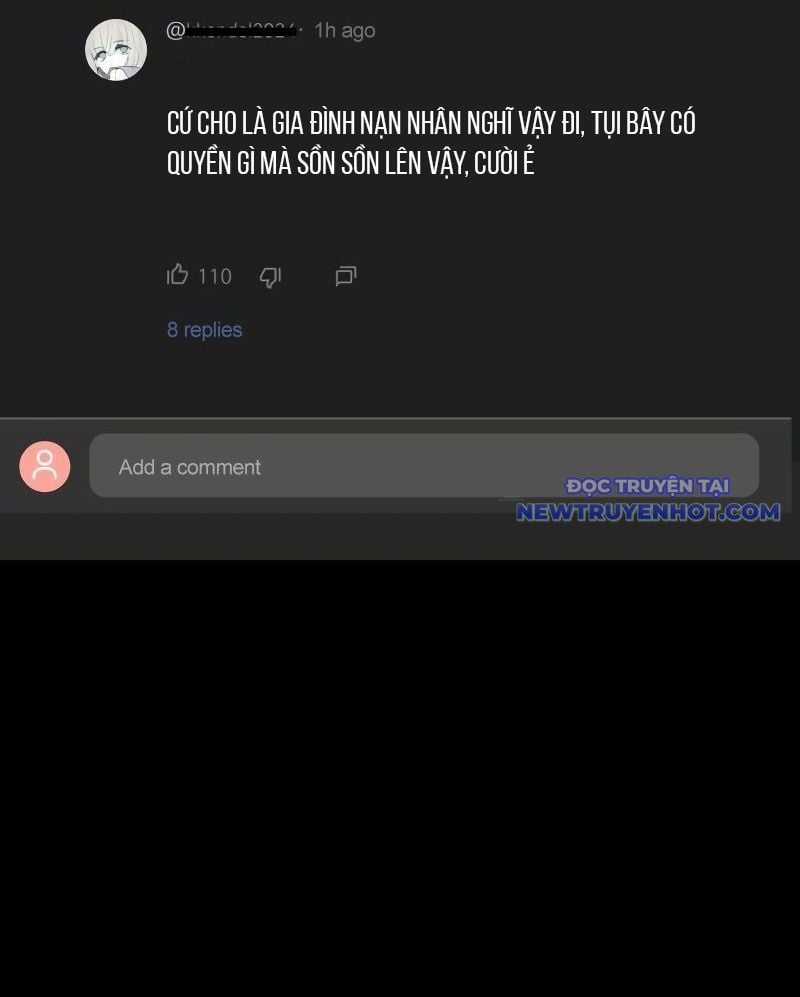Click the words TỤI BÂY CÓ
The image size is (800, 997).
point(644,124)
